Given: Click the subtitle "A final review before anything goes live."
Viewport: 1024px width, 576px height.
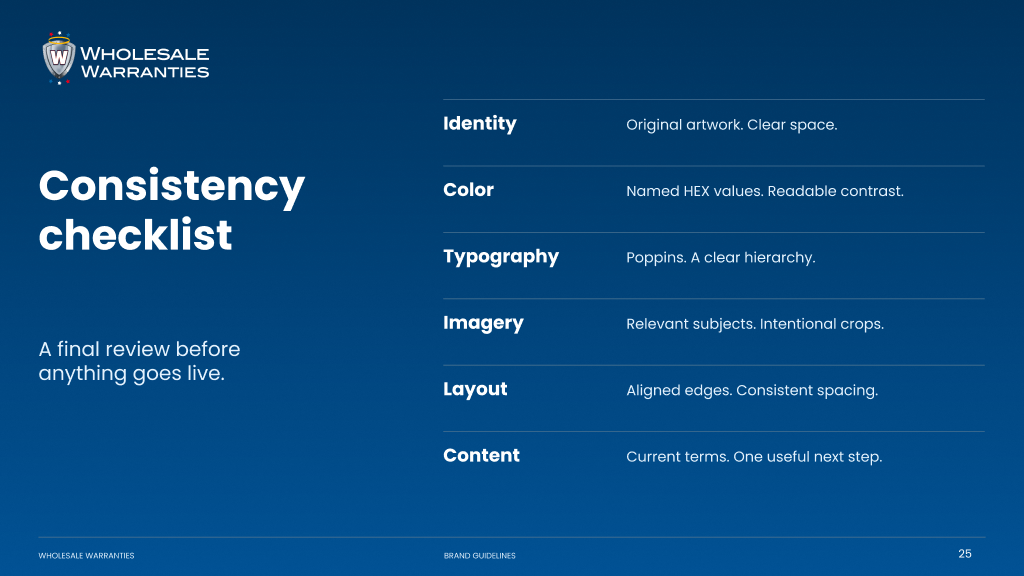Looking at the screenshot, I should [139, 361].
